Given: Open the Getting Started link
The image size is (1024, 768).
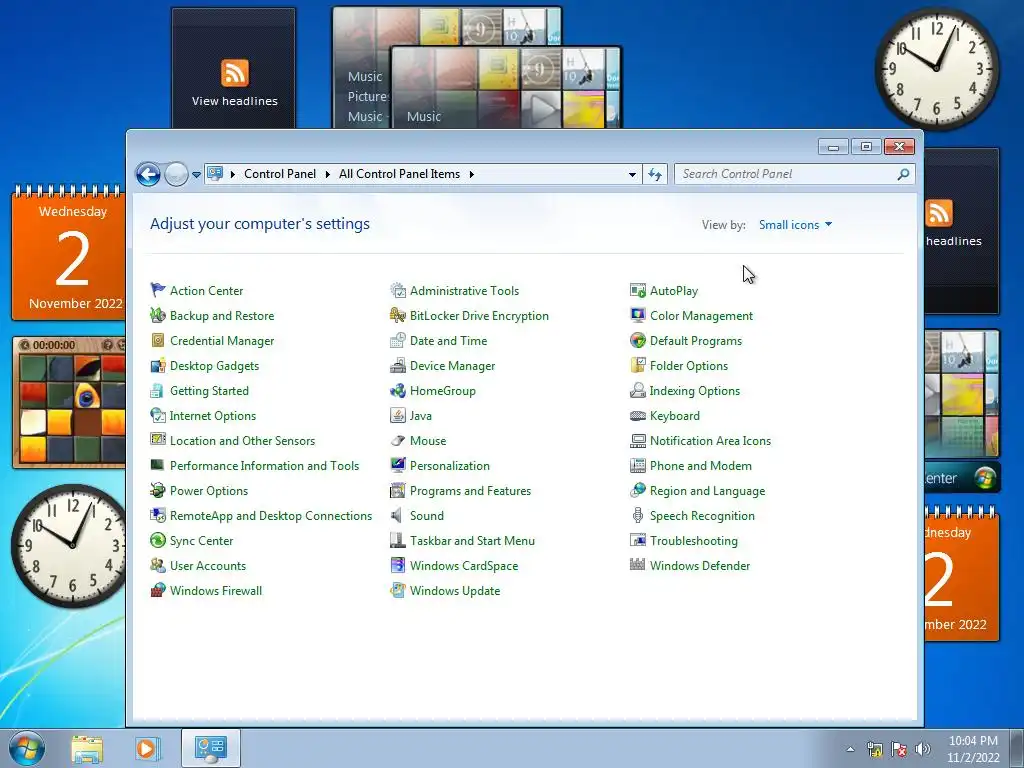Looking at the screenshot, I should (210, 391).
